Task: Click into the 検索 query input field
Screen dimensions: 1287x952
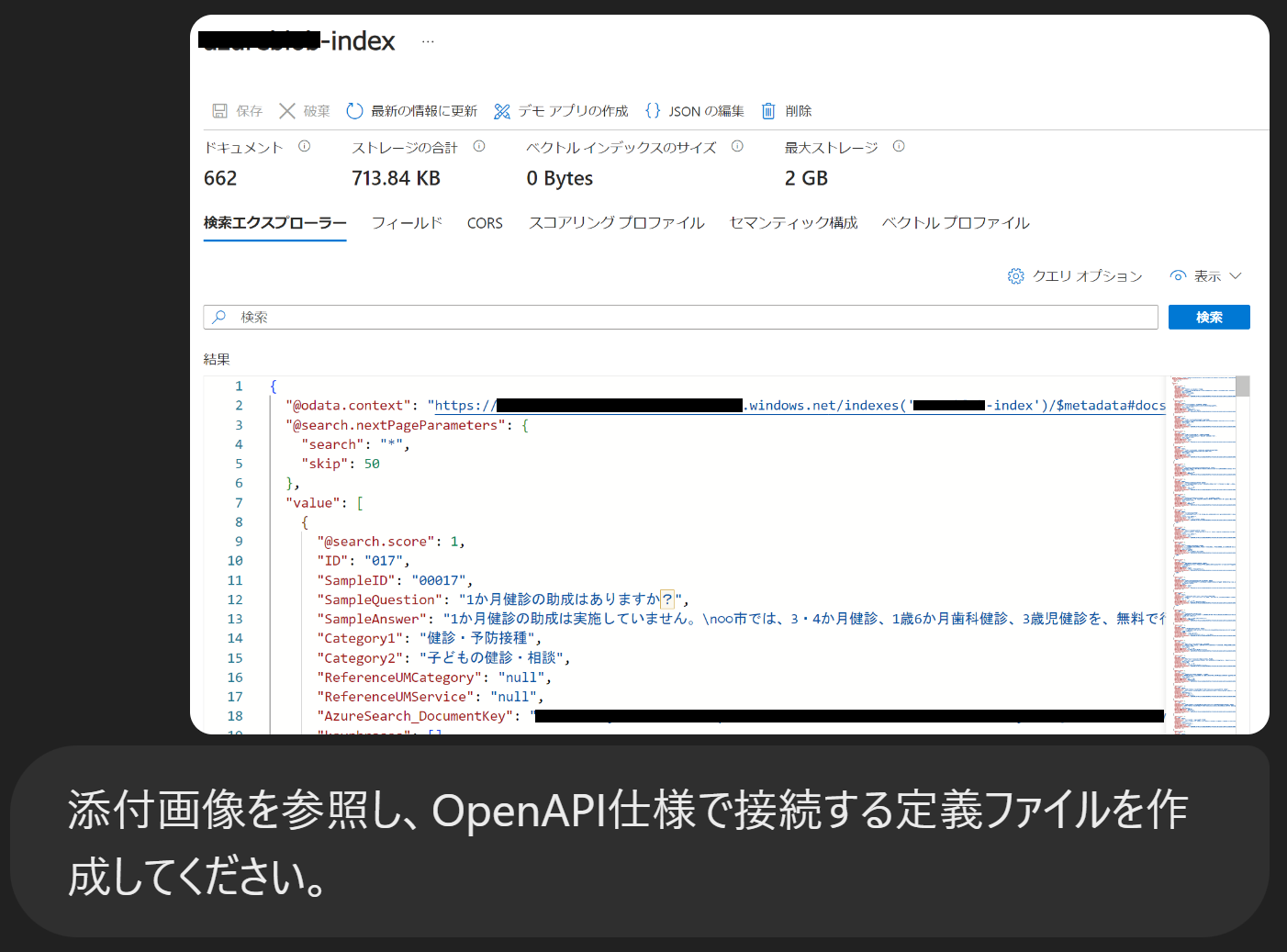Action: tap(680, 317)
